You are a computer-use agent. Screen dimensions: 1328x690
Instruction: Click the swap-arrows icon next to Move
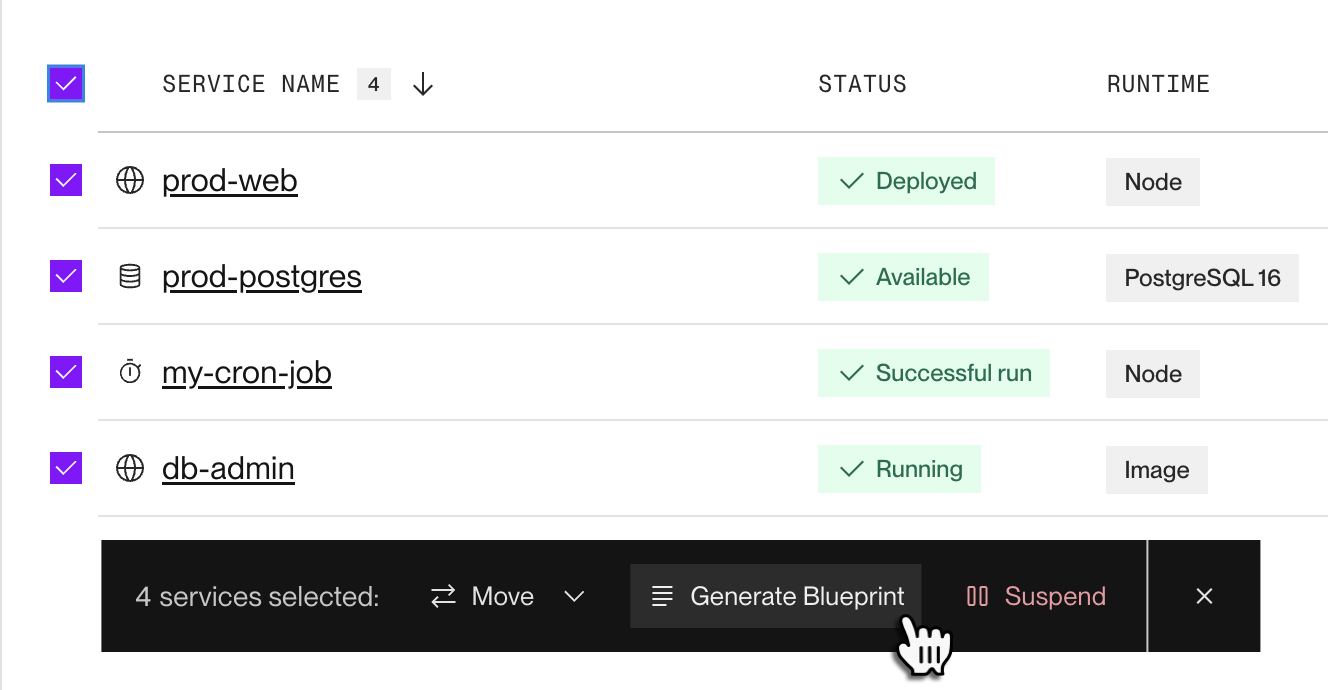click(442, 596)
